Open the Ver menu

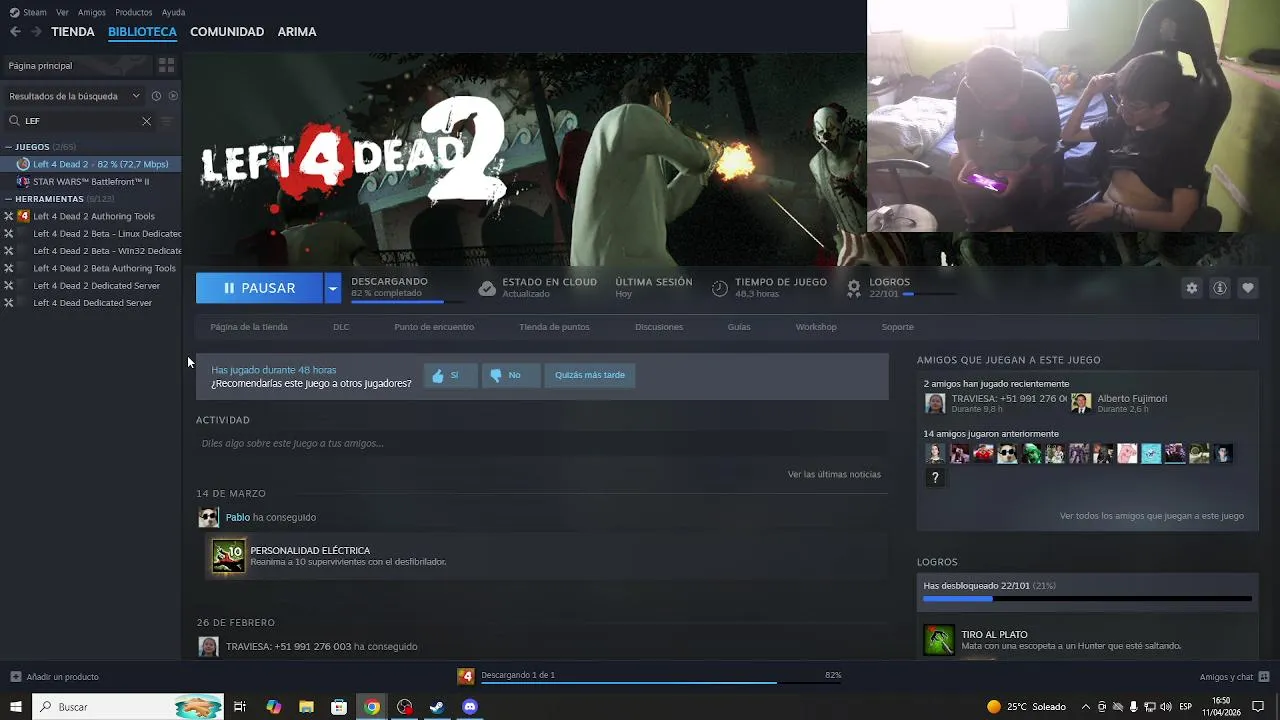[x=63, y=12]
